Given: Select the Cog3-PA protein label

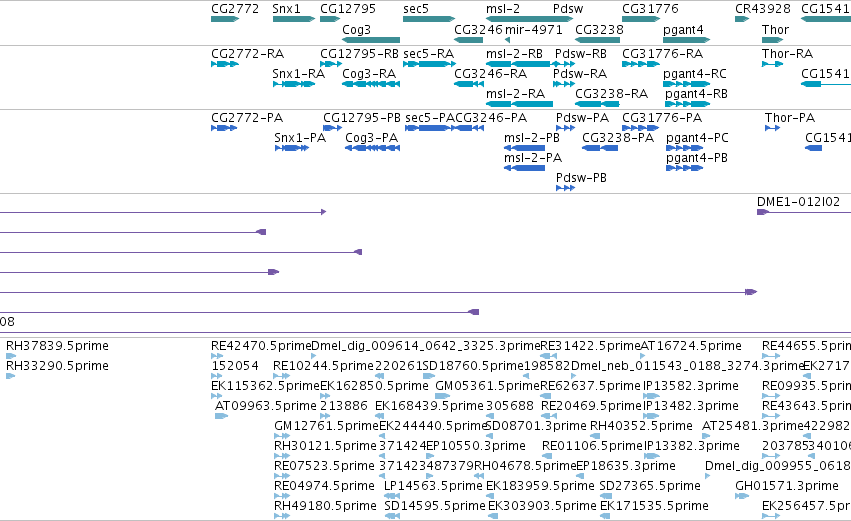Looking at the screenshot, I should pyautogui.click(x=371, y=138).
